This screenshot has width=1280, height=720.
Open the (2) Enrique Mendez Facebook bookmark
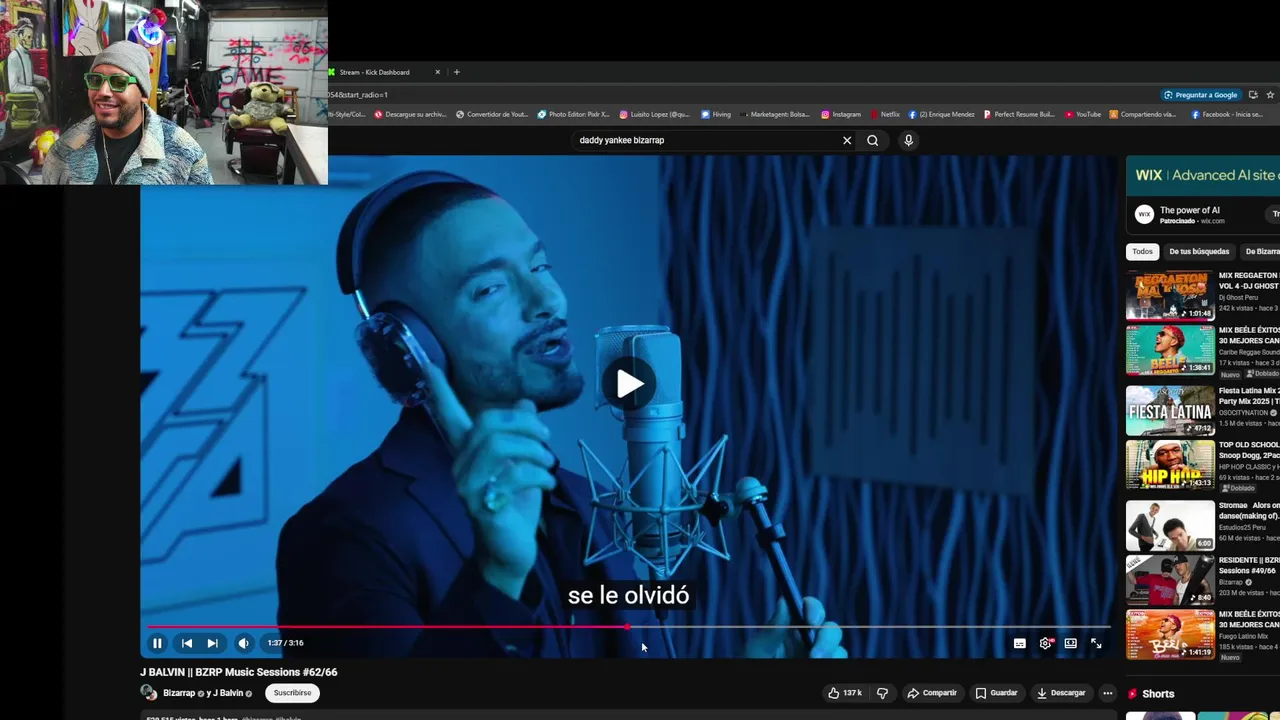[x=941, y=114]
